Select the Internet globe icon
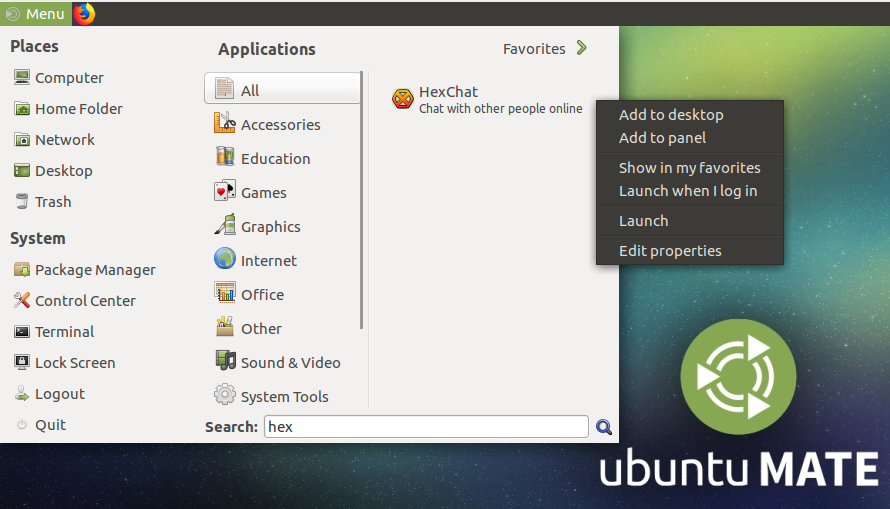 pos(225,259)
